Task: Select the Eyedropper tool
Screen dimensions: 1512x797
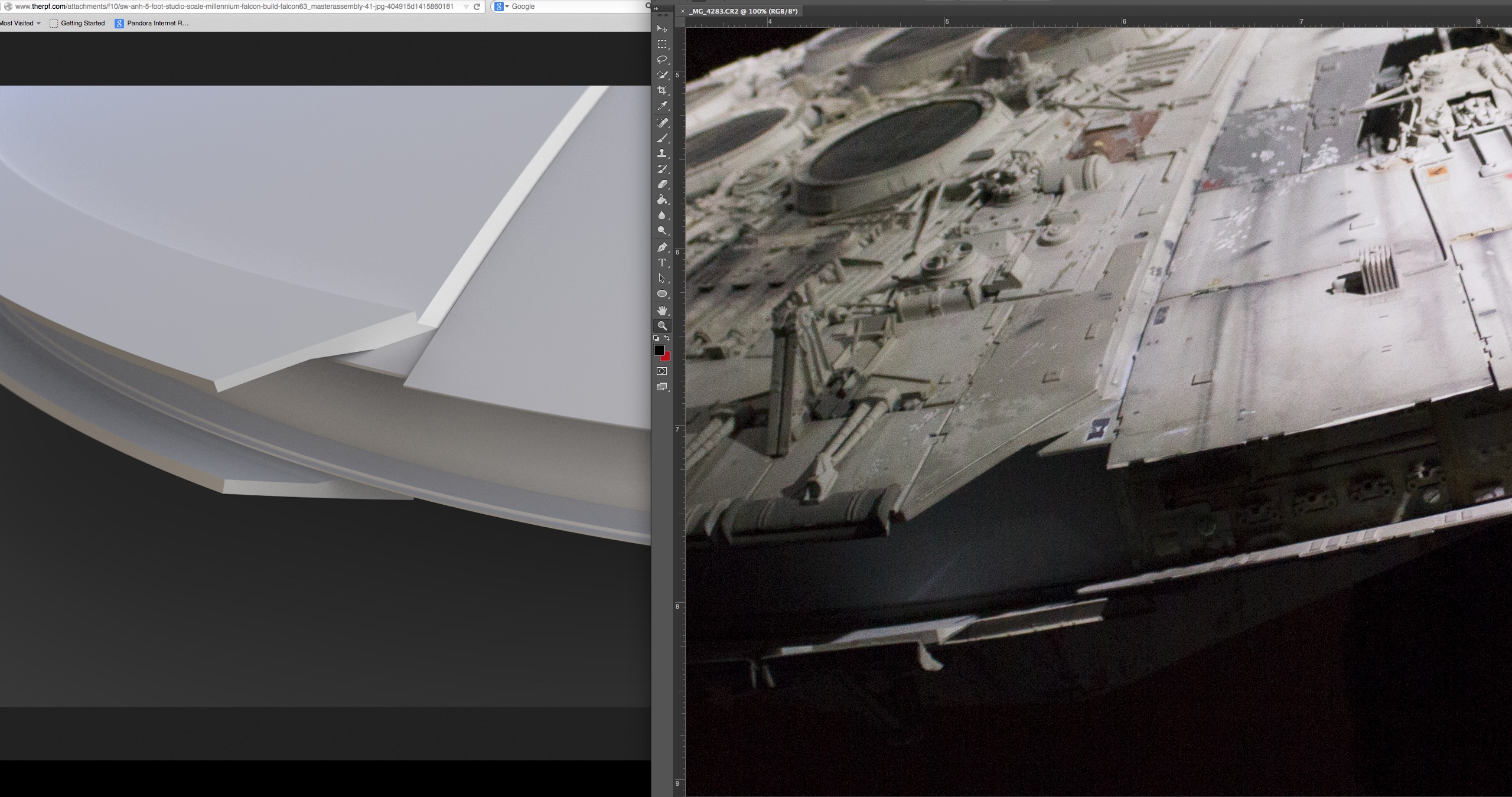Action: pyautogui.click(x=662, y=106)
